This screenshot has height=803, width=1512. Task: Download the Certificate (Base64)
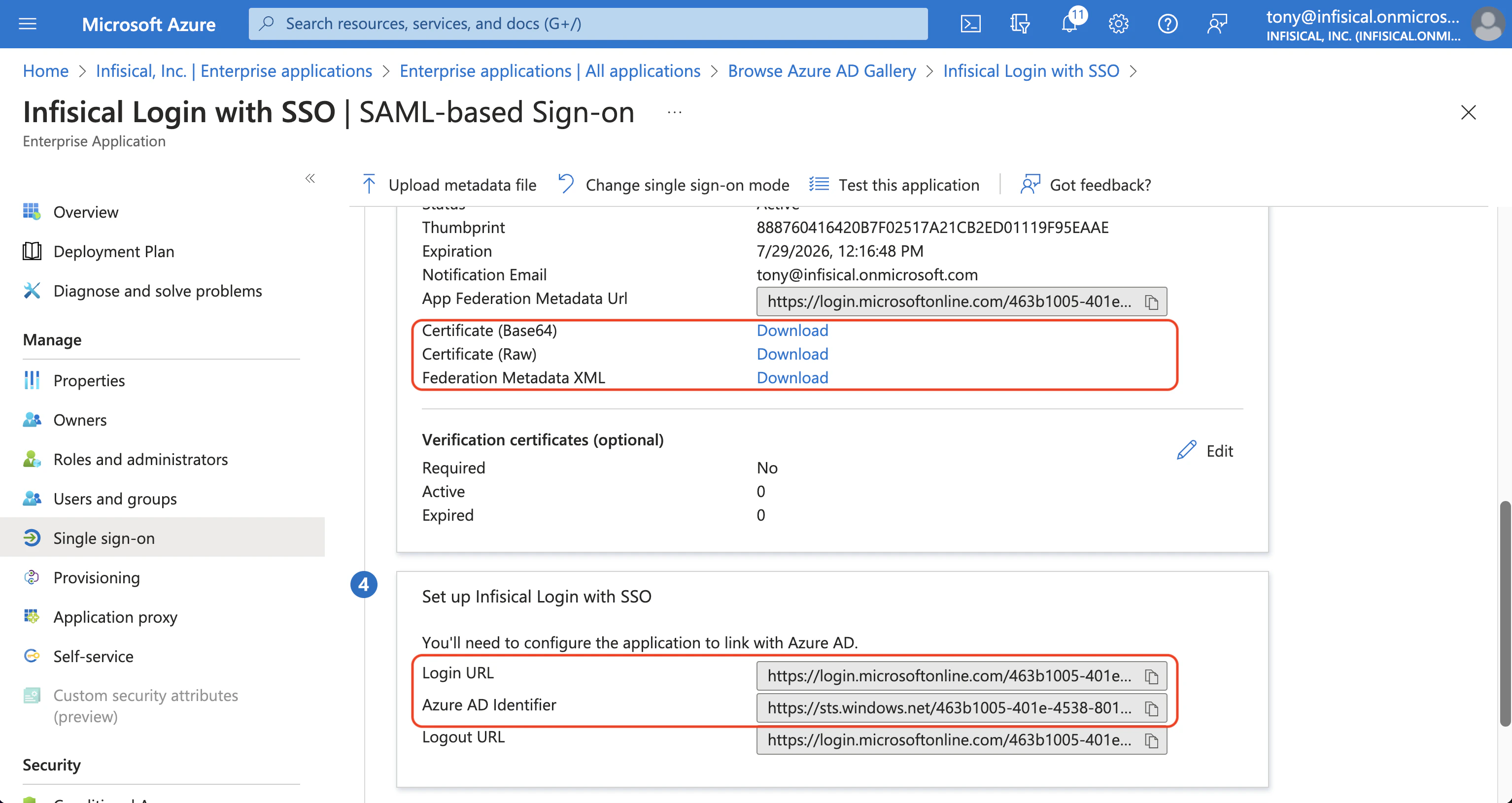click(792, 330)
